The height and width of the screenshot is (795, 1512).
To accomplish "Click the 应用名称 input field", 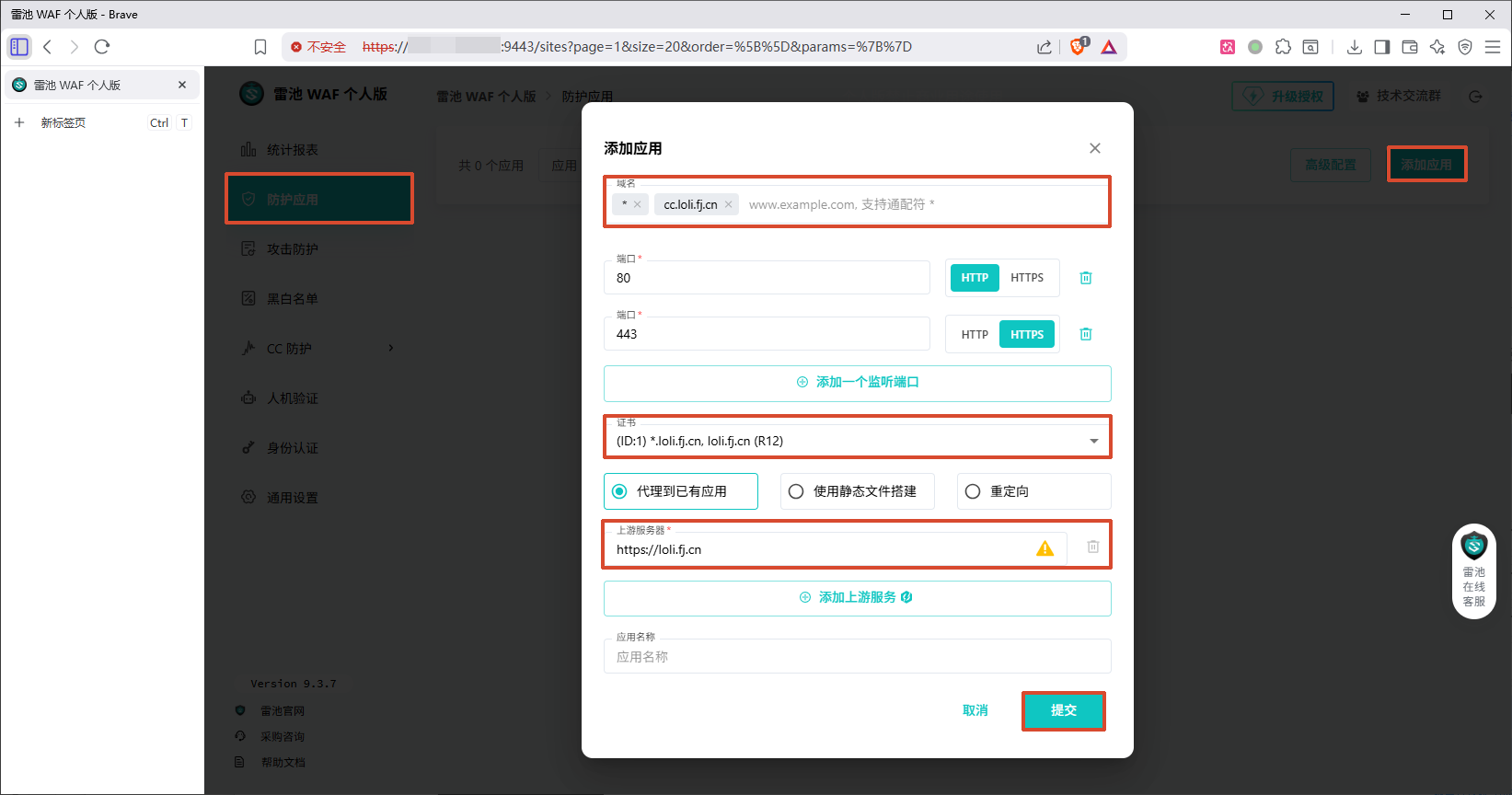I will coord(858,657).
